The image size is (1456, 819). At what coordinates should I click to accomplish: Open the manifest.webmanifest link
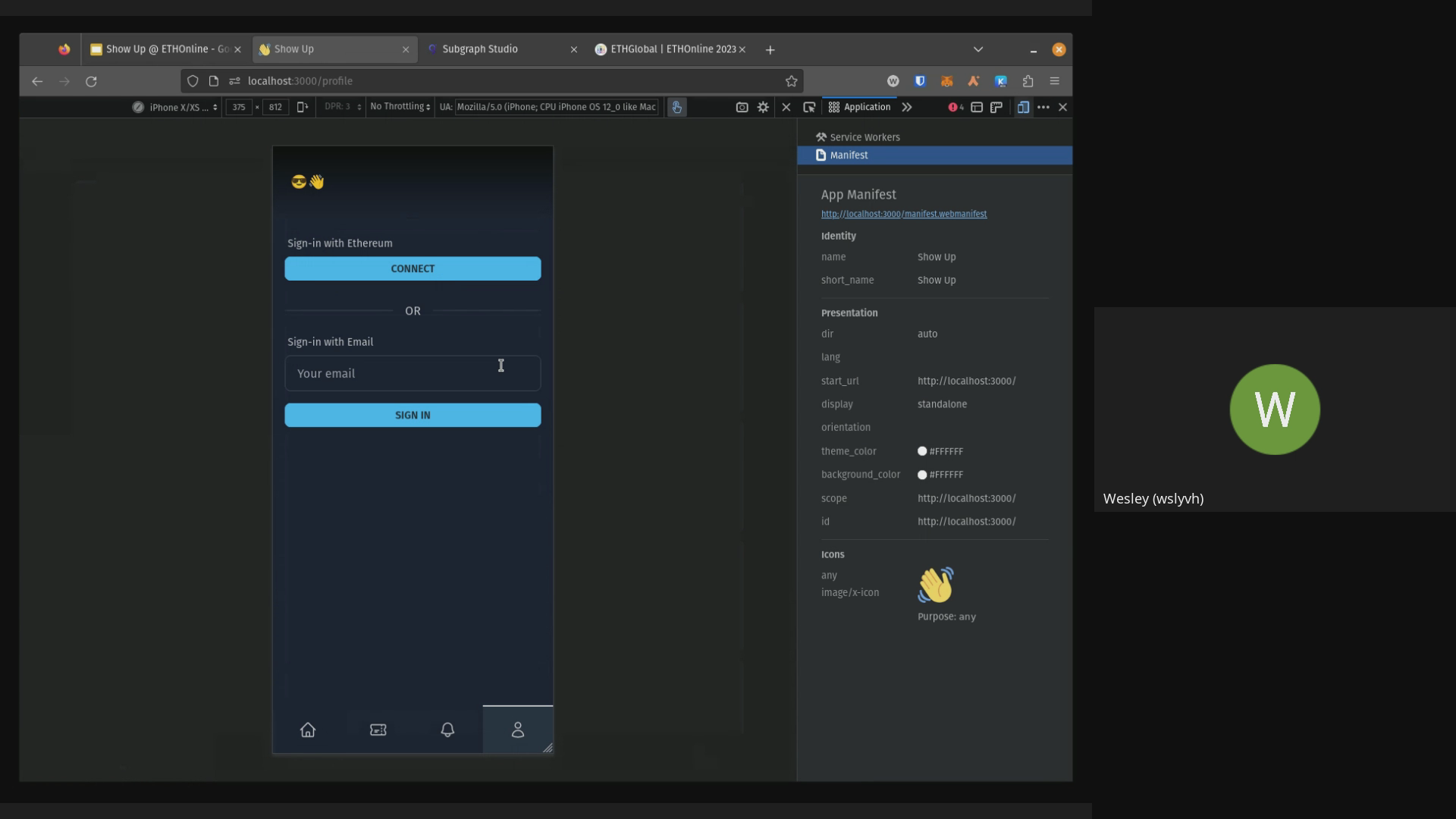tap(903, 214)
